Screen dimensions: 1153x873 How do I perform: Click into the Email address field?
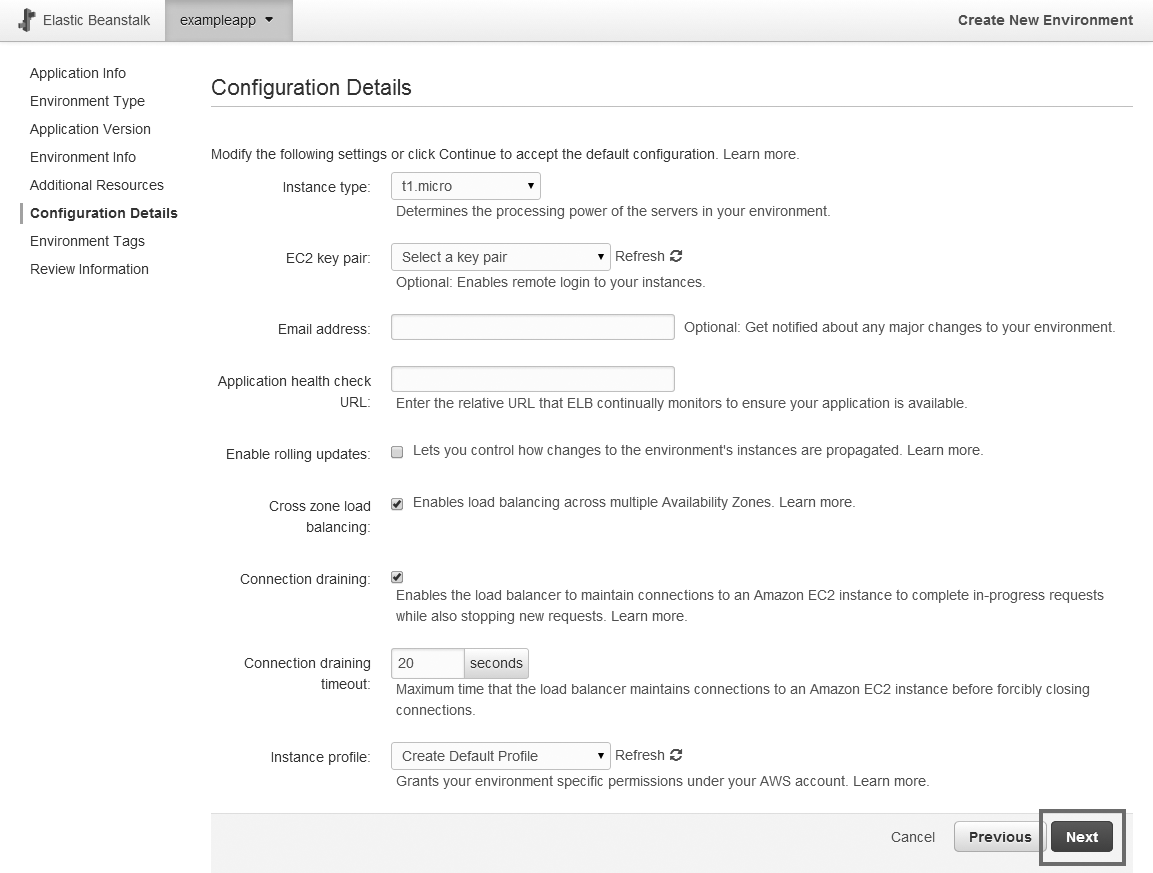click(x=532, y=327)
